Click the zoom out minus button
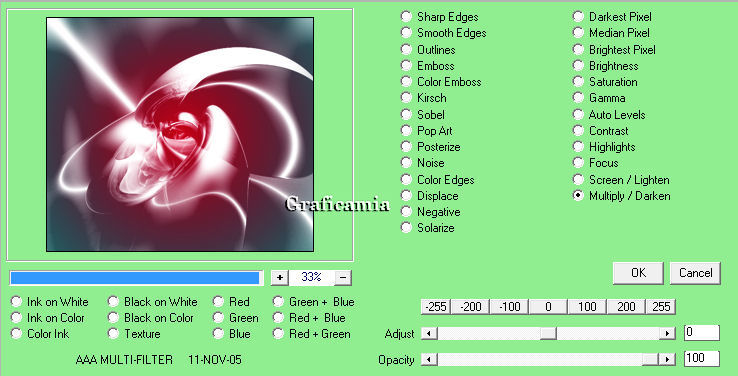This screenshot has height=376, width=738. (343, 278)
